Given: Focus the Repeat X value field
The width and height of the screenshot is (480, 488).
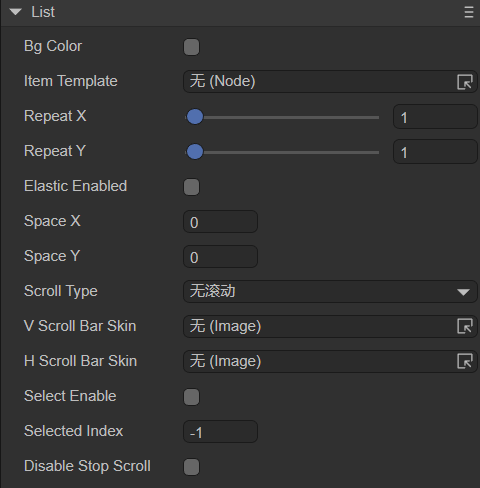Looking at the screenshot, I should tap(435, 117).
